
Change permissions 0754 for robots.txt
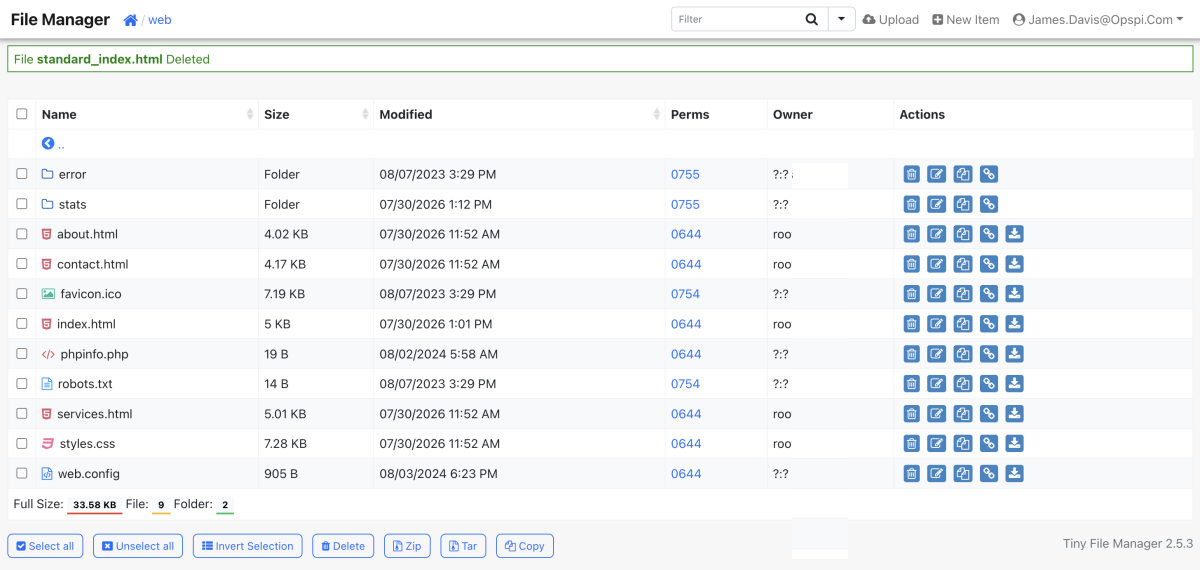tap(685, 384)
